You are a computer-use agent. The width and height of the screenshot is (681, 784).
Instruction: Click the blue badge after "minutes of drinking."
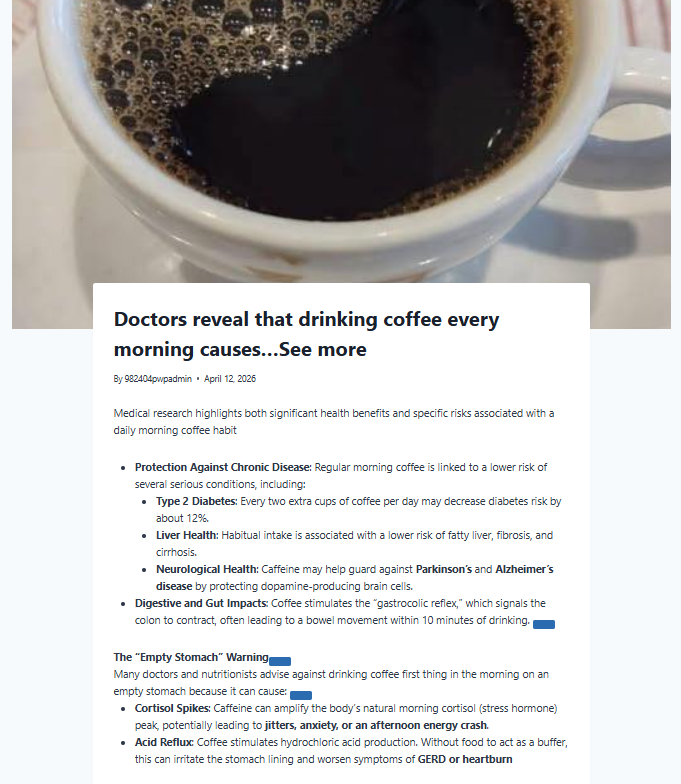[x=544, y=624]
